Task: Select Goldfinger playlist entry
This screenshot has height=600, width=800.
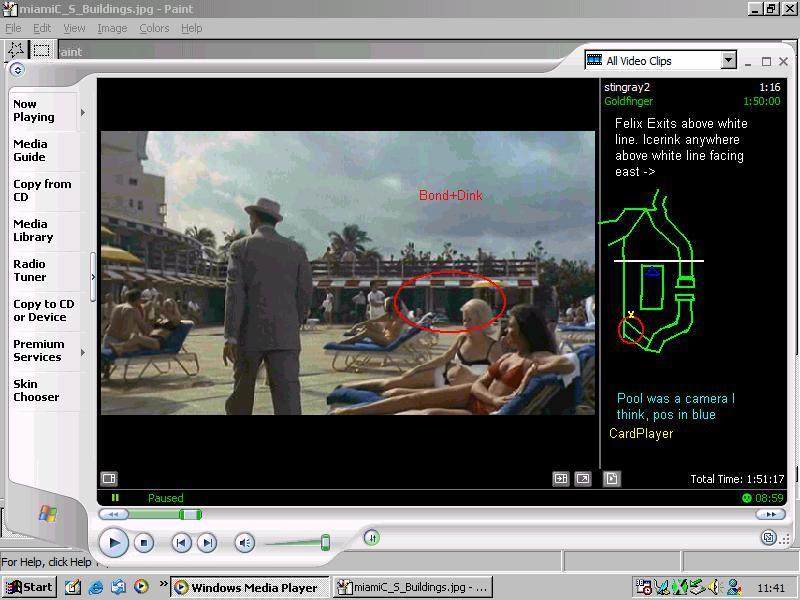Action: [692, 101]
